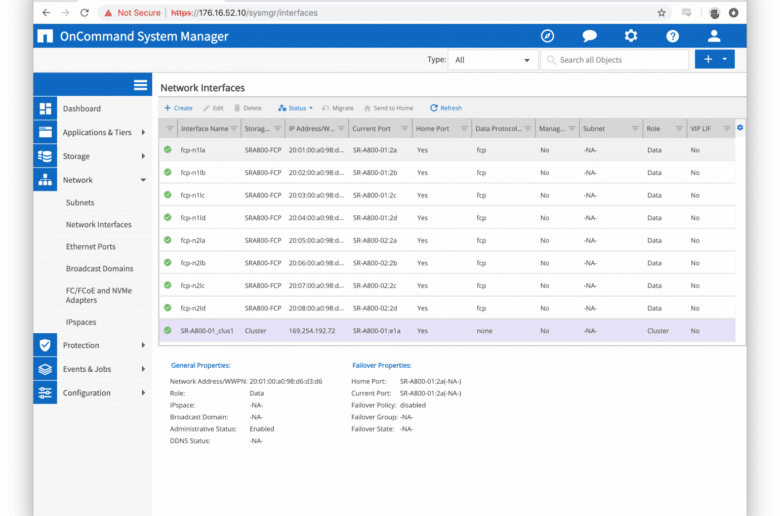
Task: Expand Events & Jobs submenu arrow
Action: [x=143, y=369]
